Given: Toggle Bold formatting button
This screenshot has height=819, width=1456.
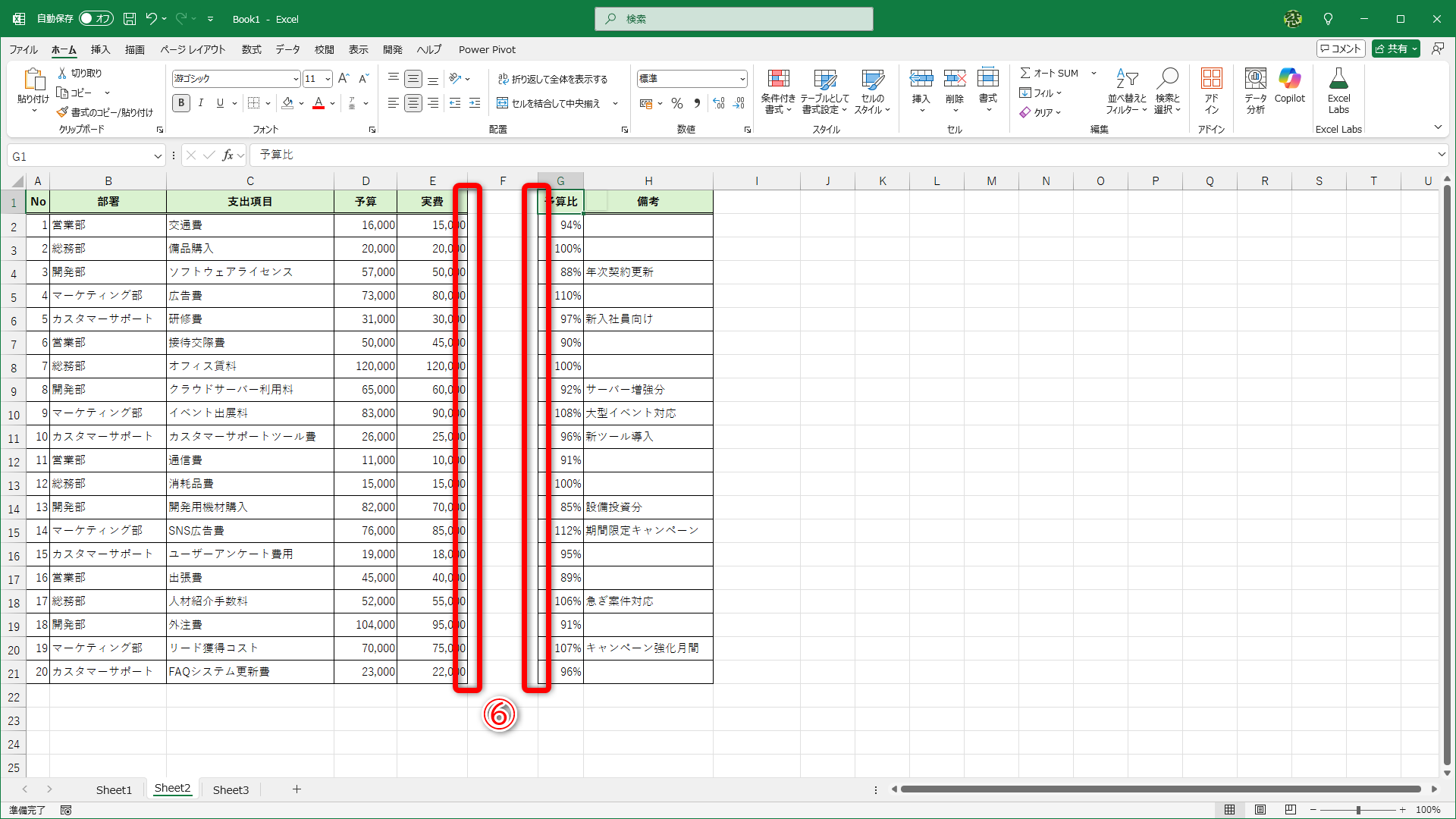Looking at the screenshot, I should [x=180, y=103].
